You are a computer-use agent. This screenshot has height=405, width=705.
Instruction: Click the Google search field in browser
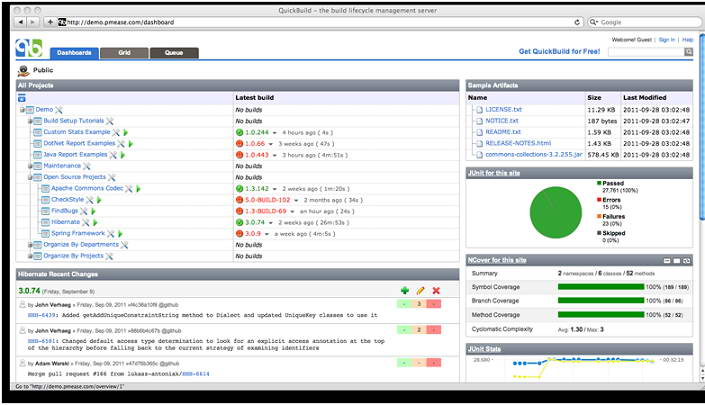(644, 22)
